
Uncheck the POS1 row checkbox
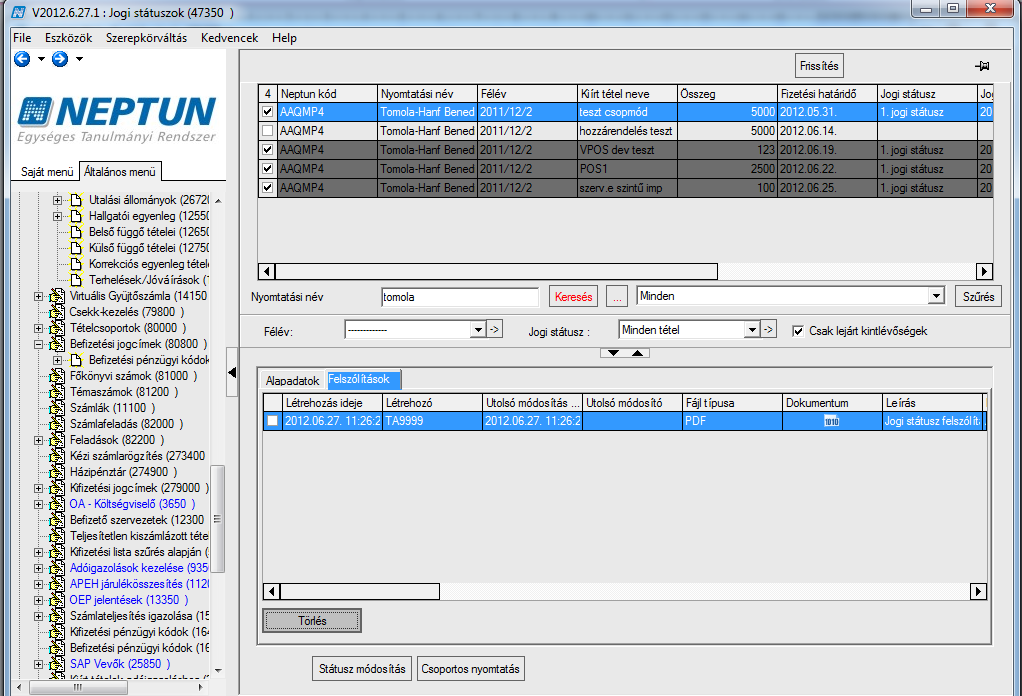[x=267, y=169]
